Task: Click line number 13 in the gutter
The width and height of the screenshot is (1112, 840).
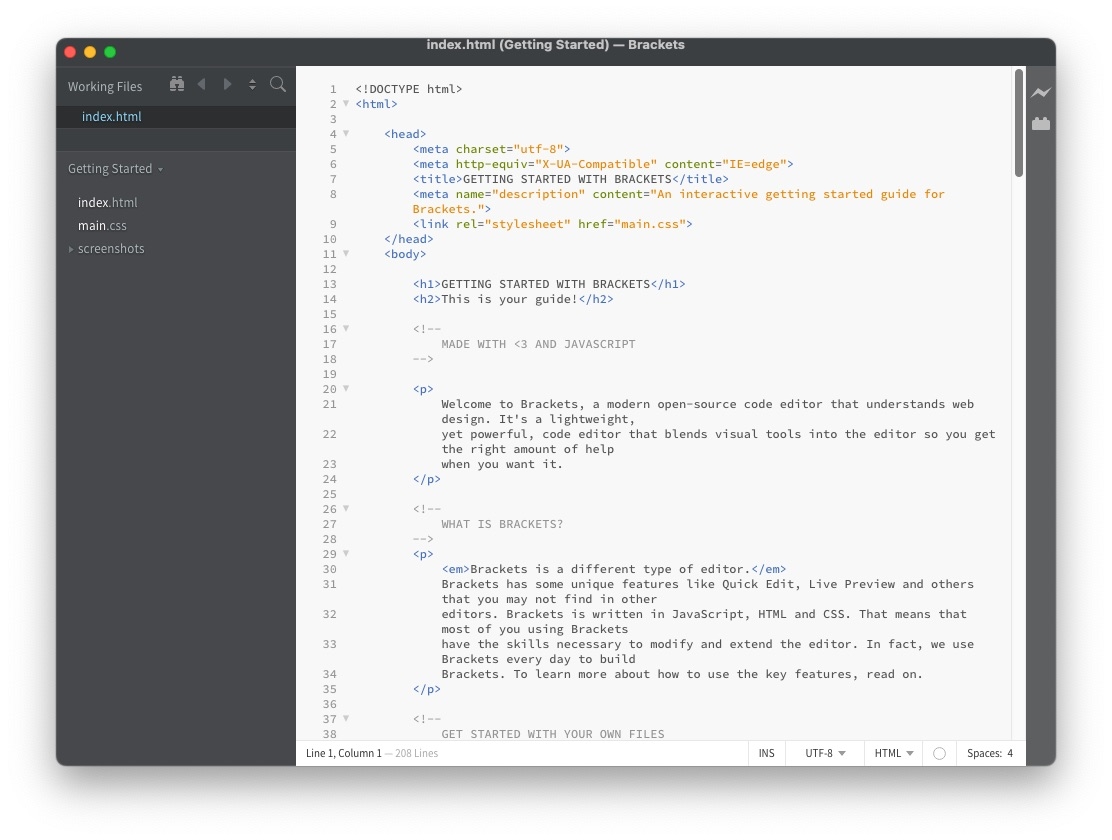Action: click(x=330, y=284)
